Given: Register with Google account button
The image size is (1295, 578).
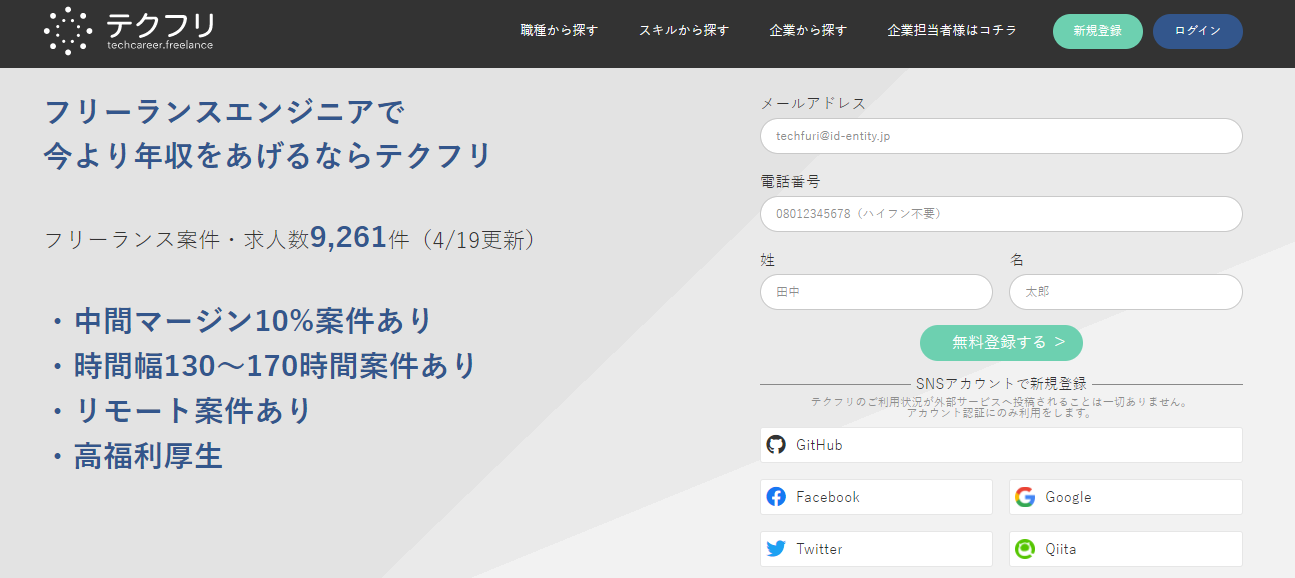Looking at the screenshot, I should [1126, 497].
